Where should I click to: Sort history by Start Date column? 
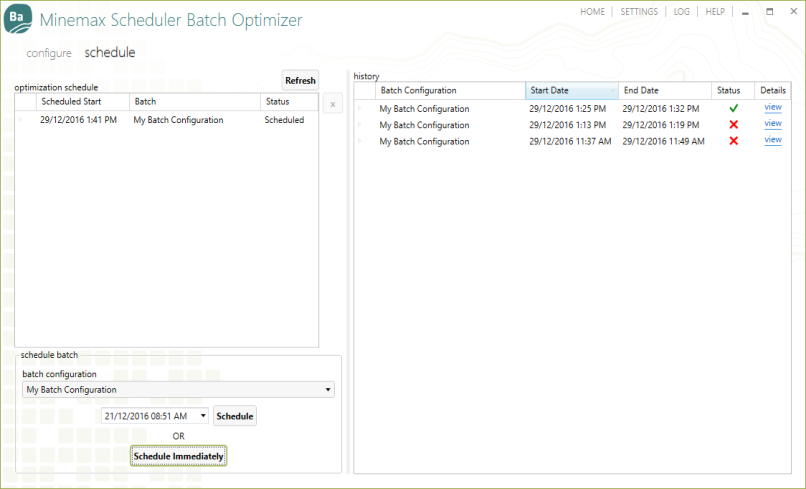pos(572,90)
